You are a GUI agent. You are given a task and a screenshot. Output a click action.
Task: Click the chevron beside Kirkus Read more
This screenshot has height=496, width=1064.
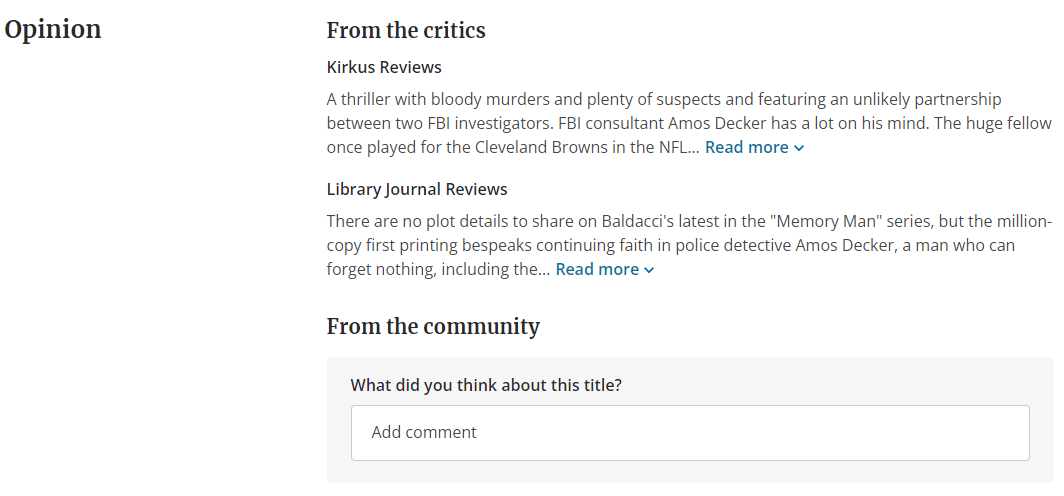pos(799,149)
